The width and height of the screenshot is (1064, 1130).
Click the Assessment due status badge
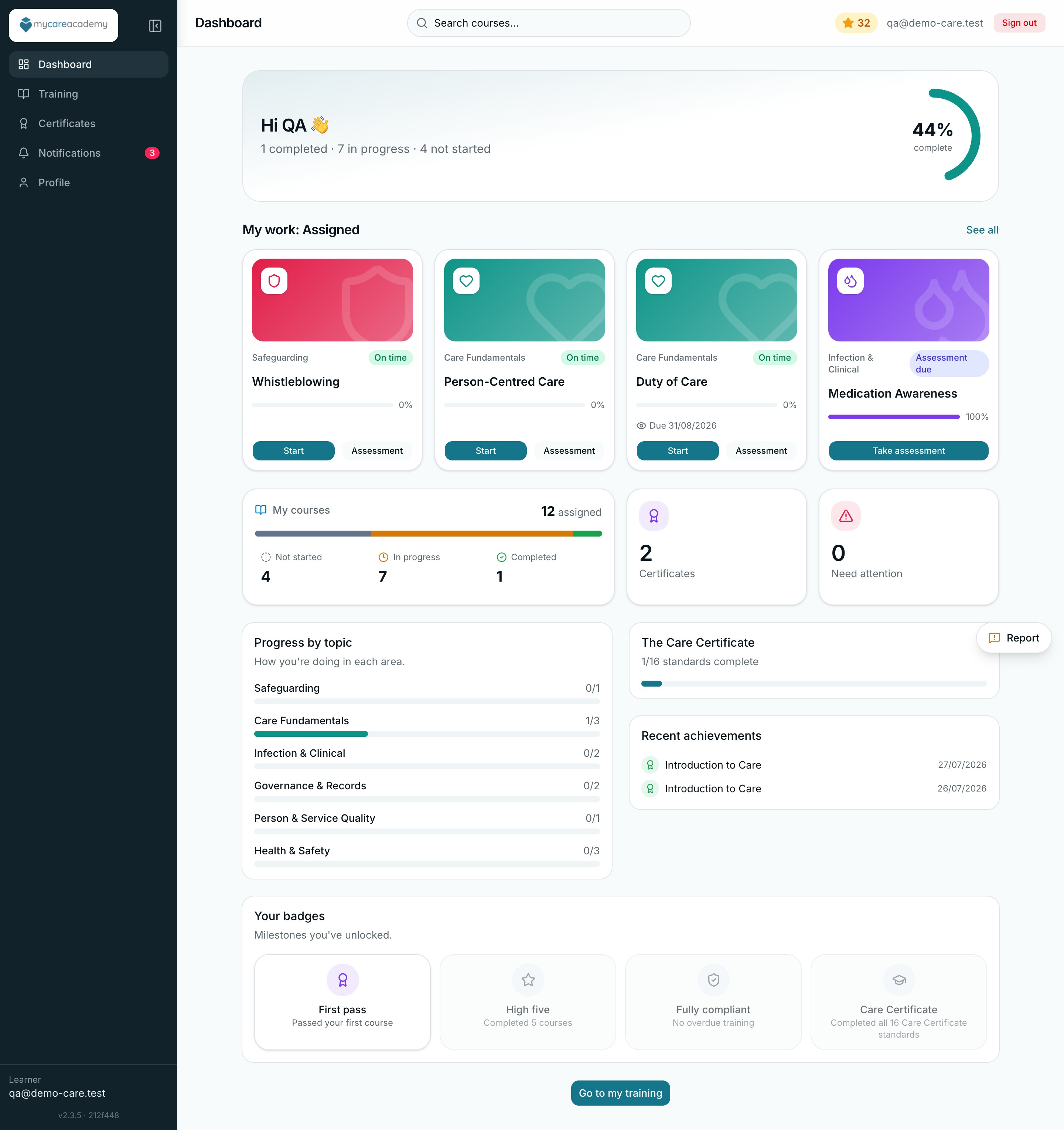(x=949, y=364)
